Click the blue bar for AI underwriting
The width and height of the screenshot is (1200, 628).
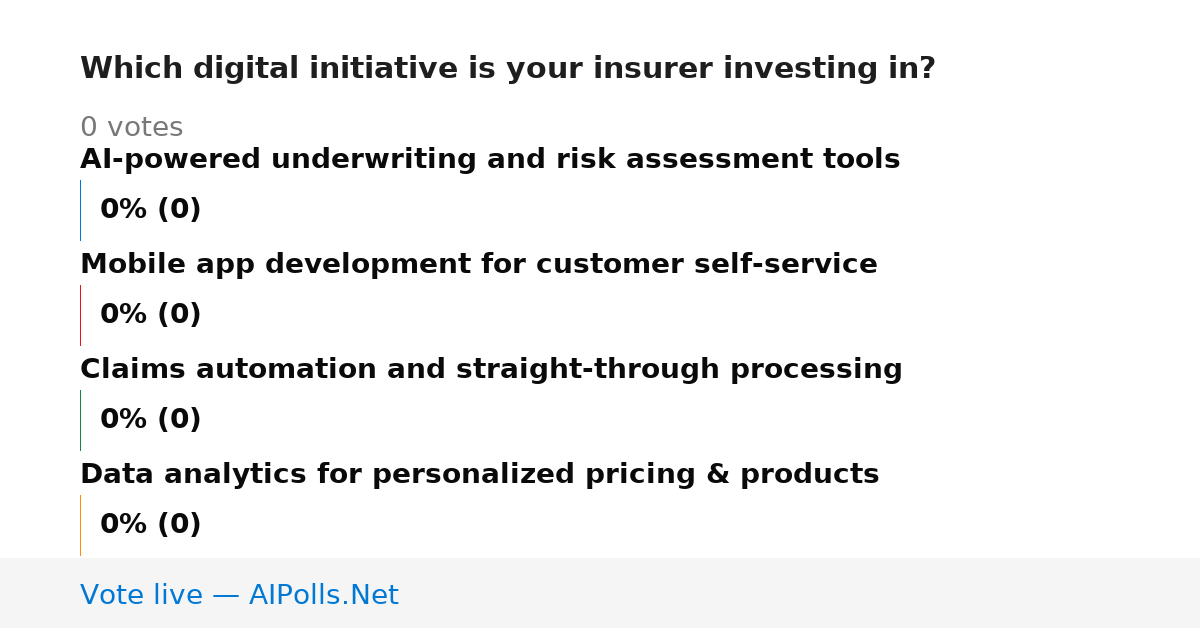tap(80, 210)
